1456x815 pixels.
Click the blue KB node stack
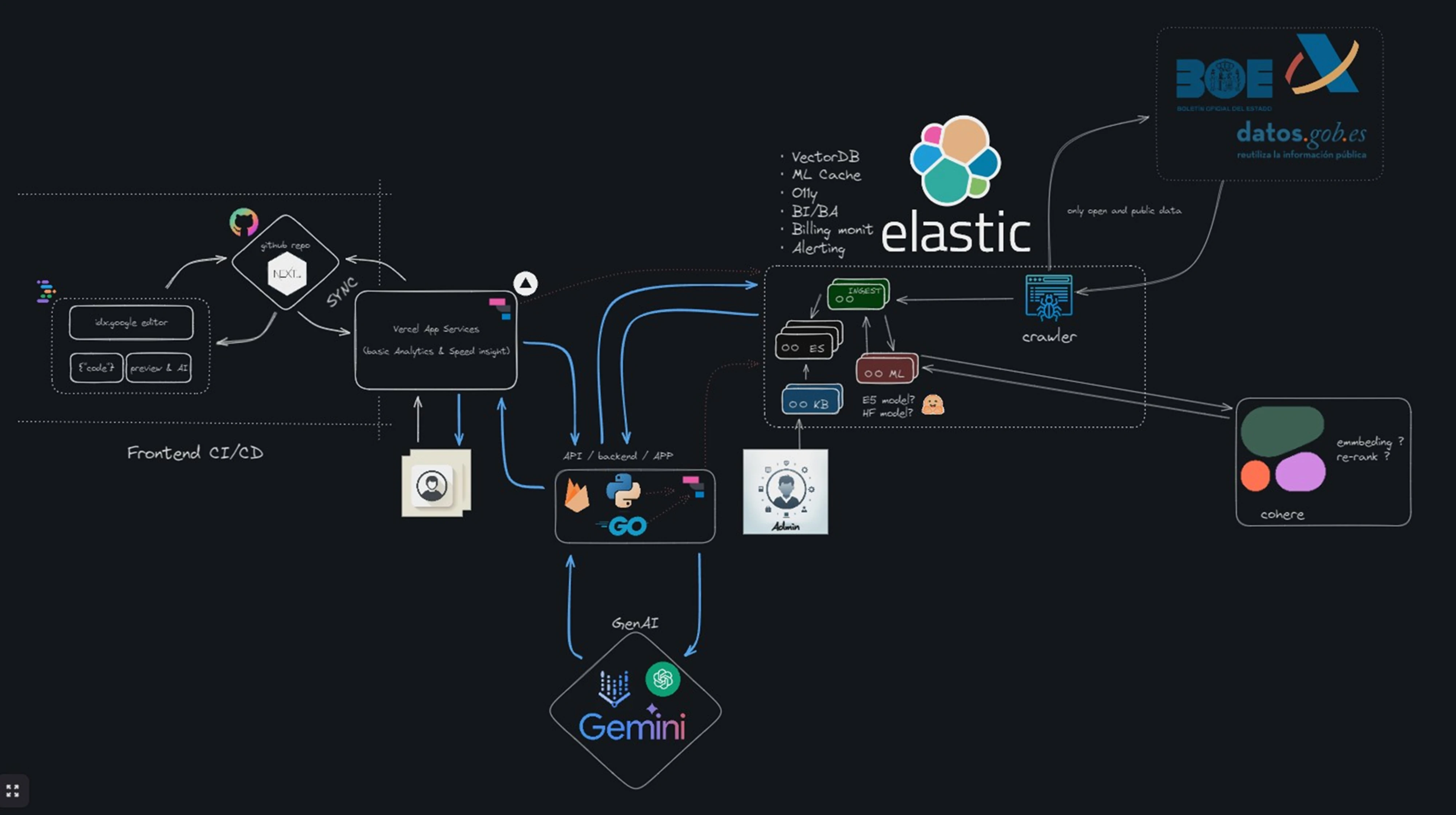812,399
